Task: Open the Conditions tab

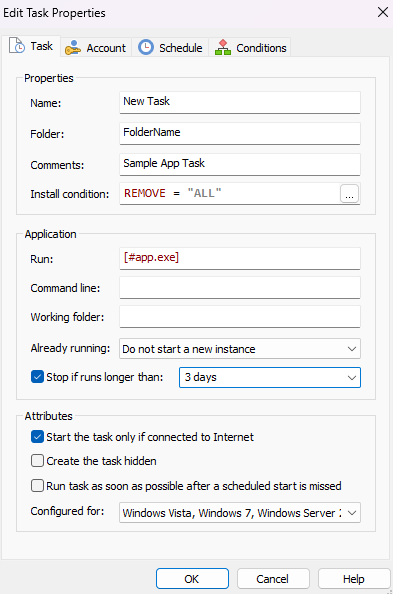Action: [250, 48]
